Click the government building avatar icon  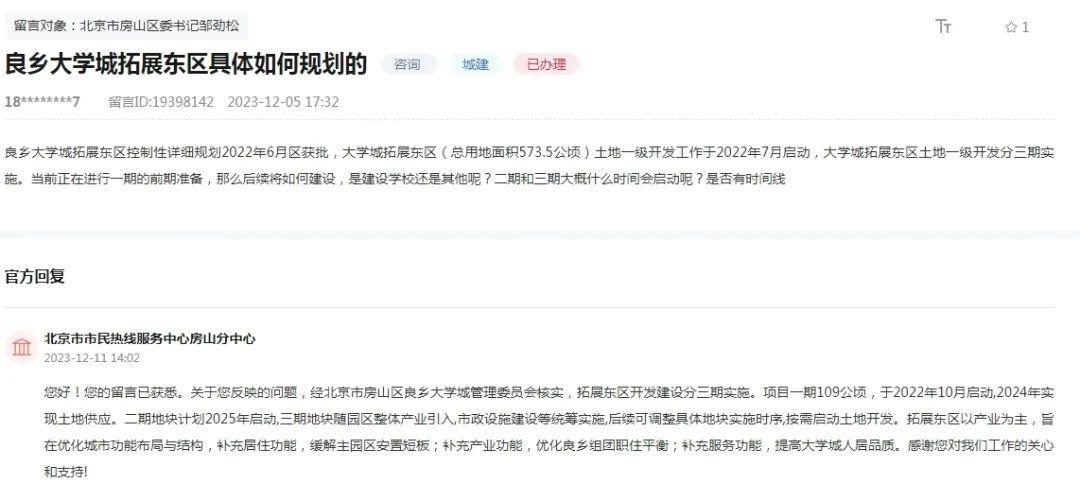[21, 347]
